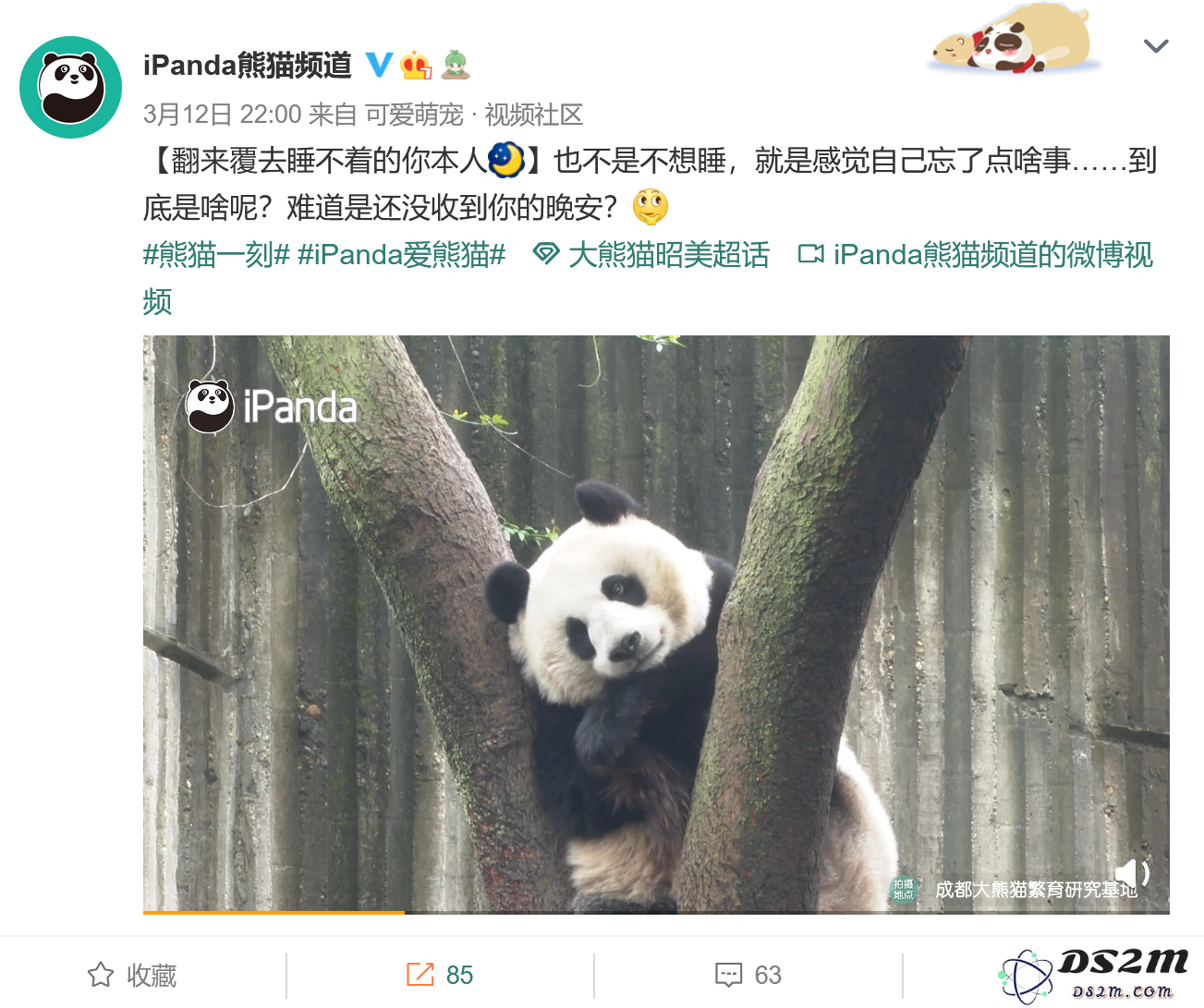
Task: Open the #熊猫一刻# hashtag
Action: (216, 254)
